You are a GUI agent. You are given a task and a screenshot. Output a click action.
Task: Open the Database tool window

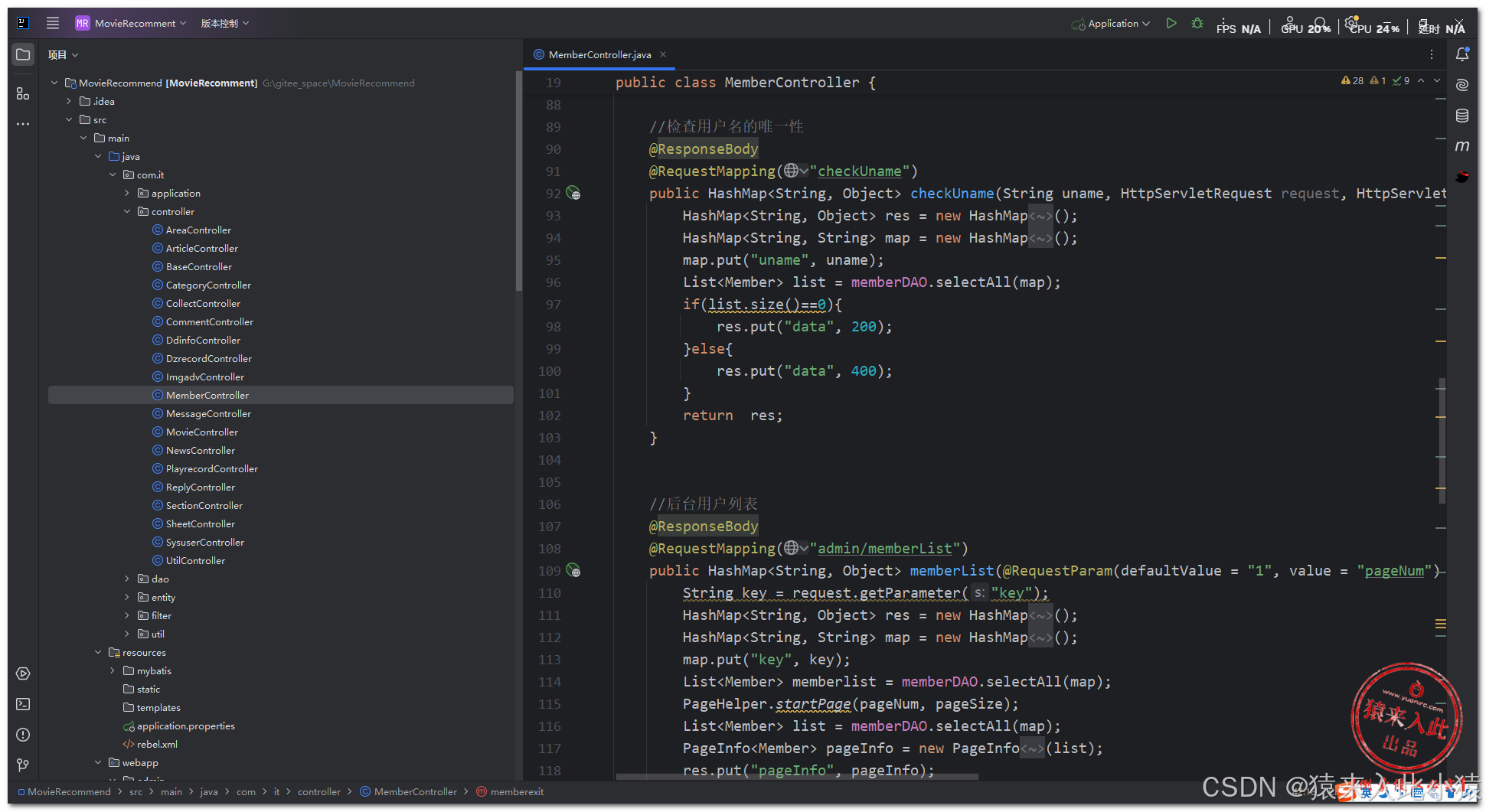pos(1462,116)
